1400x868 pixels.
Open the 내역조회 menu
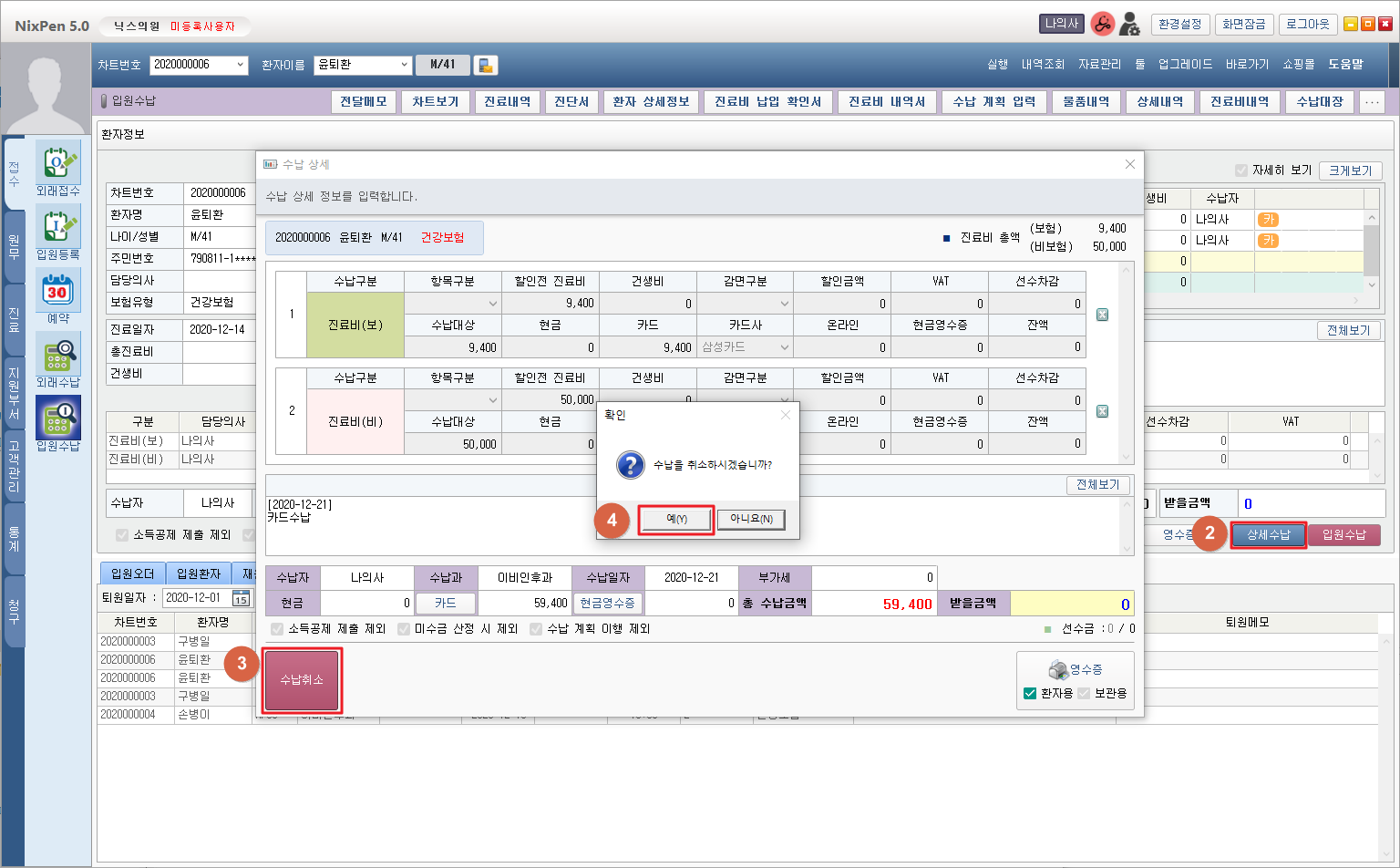1043,65
